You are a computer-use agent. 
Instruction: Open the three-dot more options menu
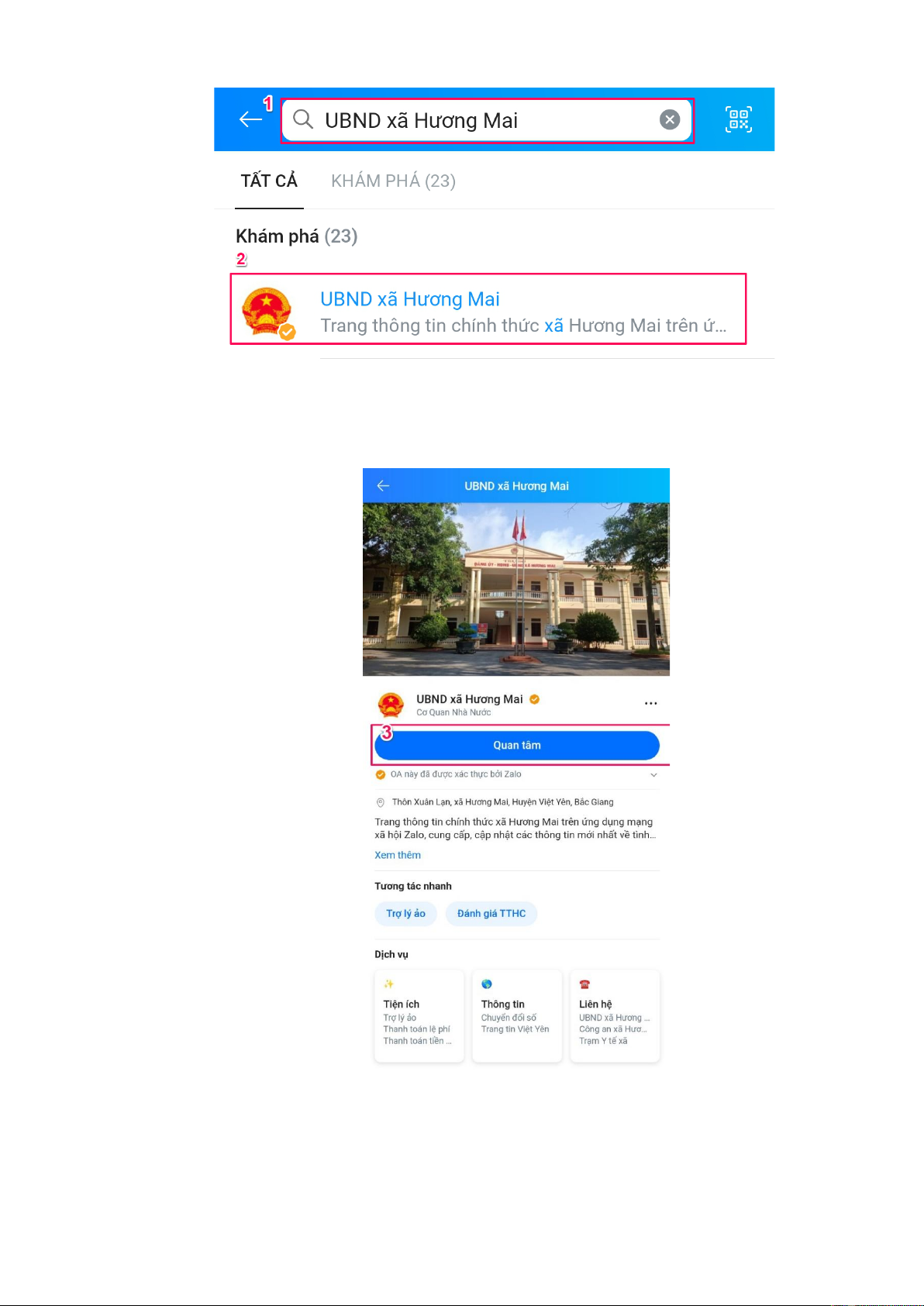(x=651, y=704)
